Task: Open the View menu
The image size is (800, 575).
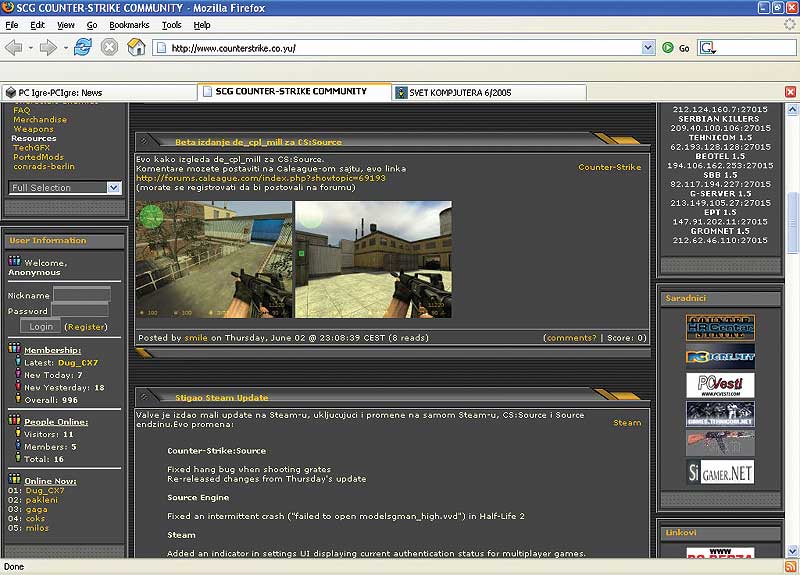Action: [x=66, y=25]
